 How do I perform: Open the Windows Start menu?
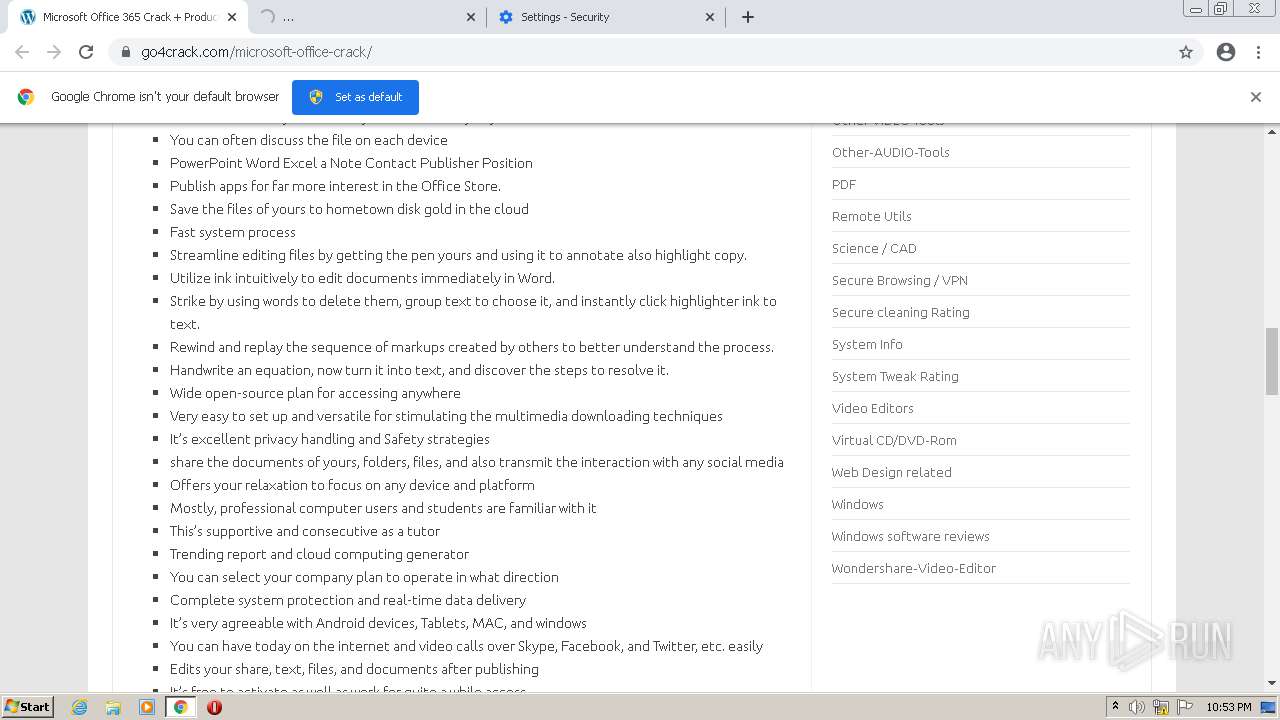click(27, 706)
